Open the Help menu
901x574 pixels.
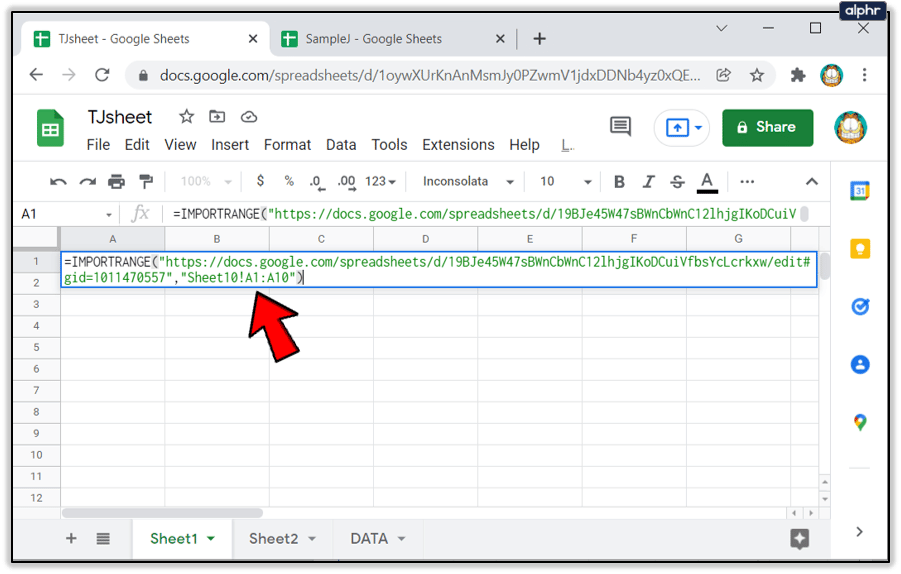pyautogui.click(x=524, y=145)
